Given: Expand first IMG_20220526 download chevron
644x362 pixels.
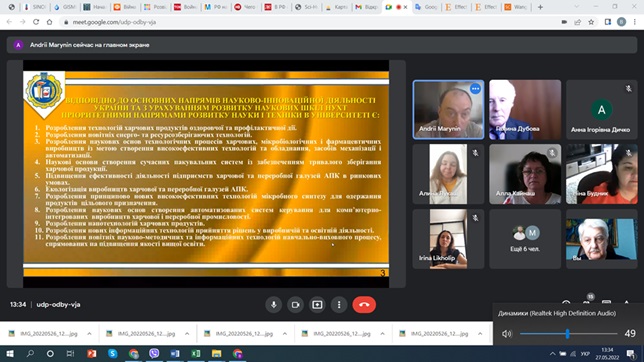Looking at the screenshot, I should click(x=89, y=334).
